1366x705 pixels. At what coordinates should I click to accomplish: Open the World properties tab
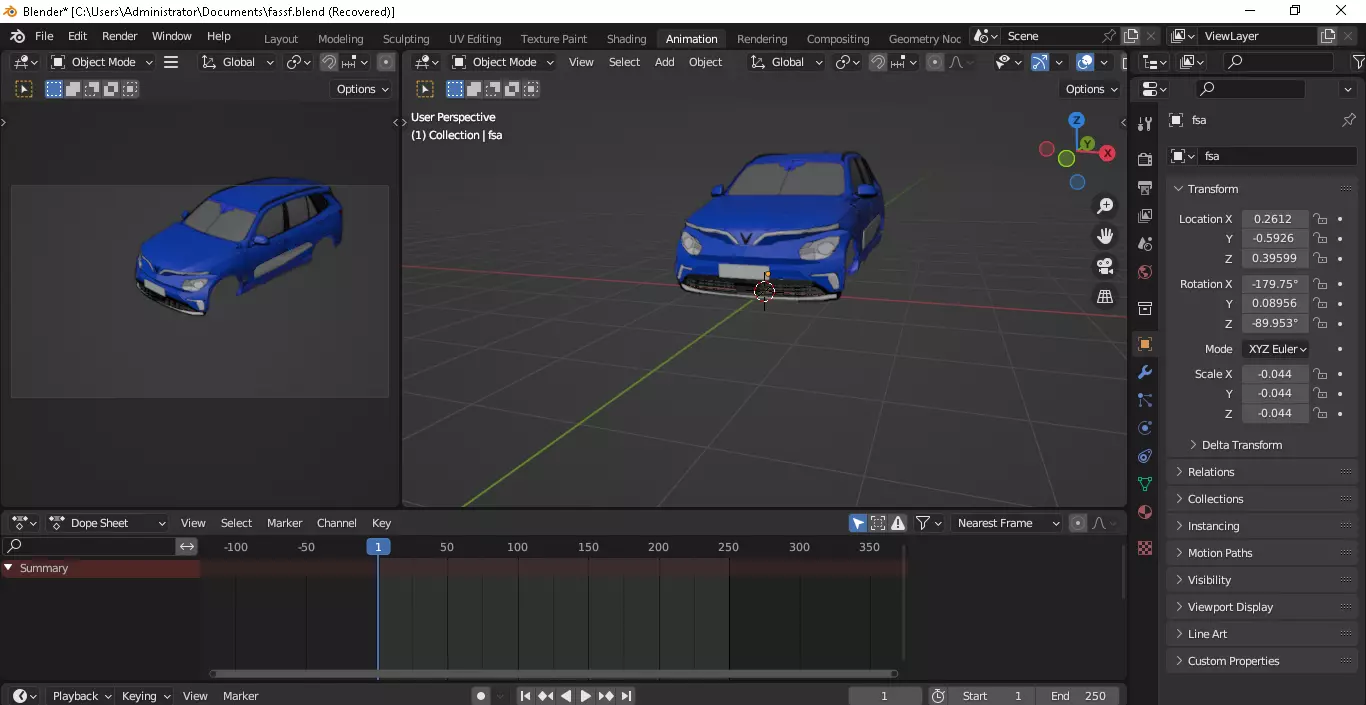pyautogui.click(x=1145, y=271)
